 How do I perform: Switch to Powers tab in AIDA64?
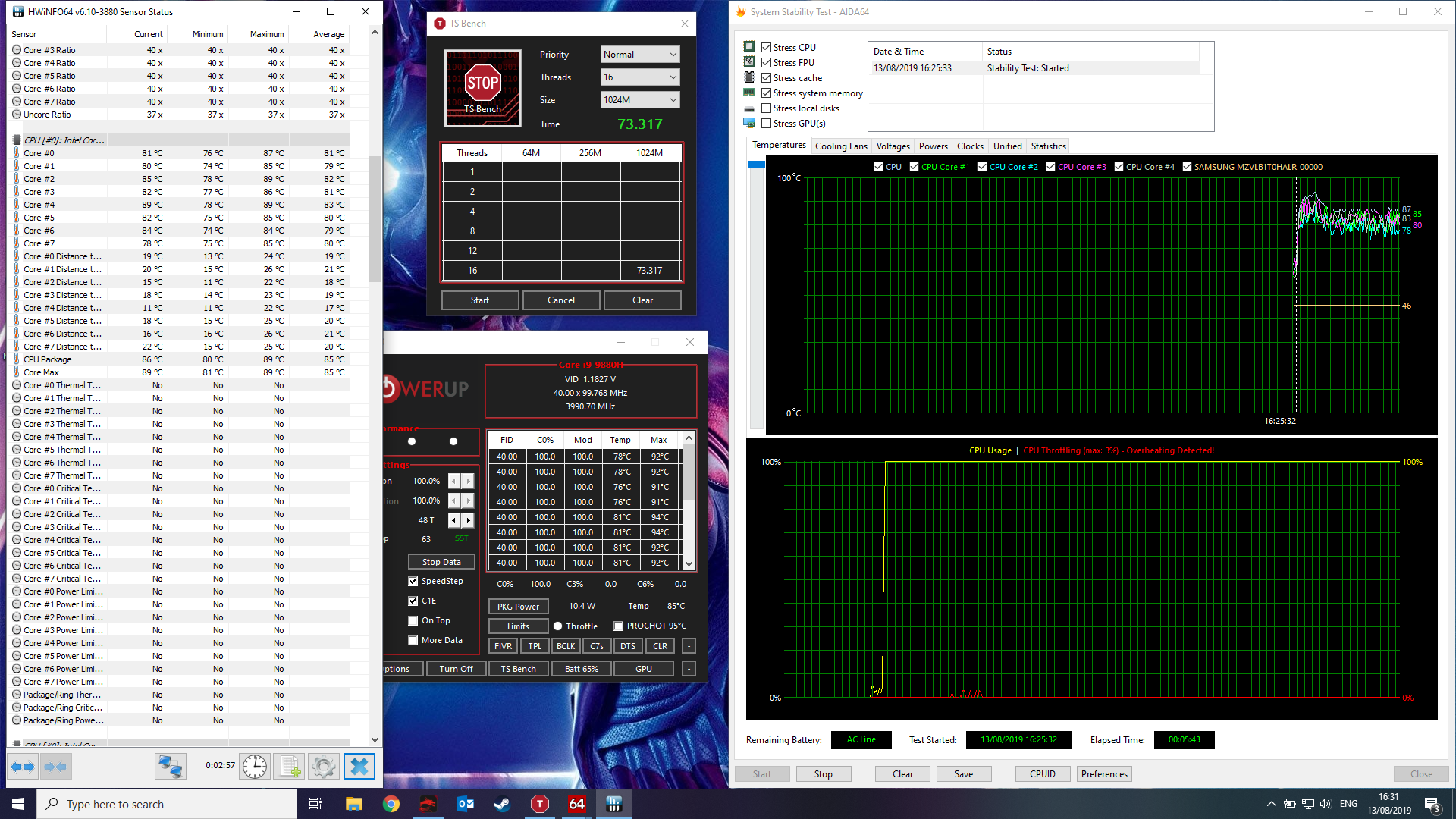click(x=933, y=146)
